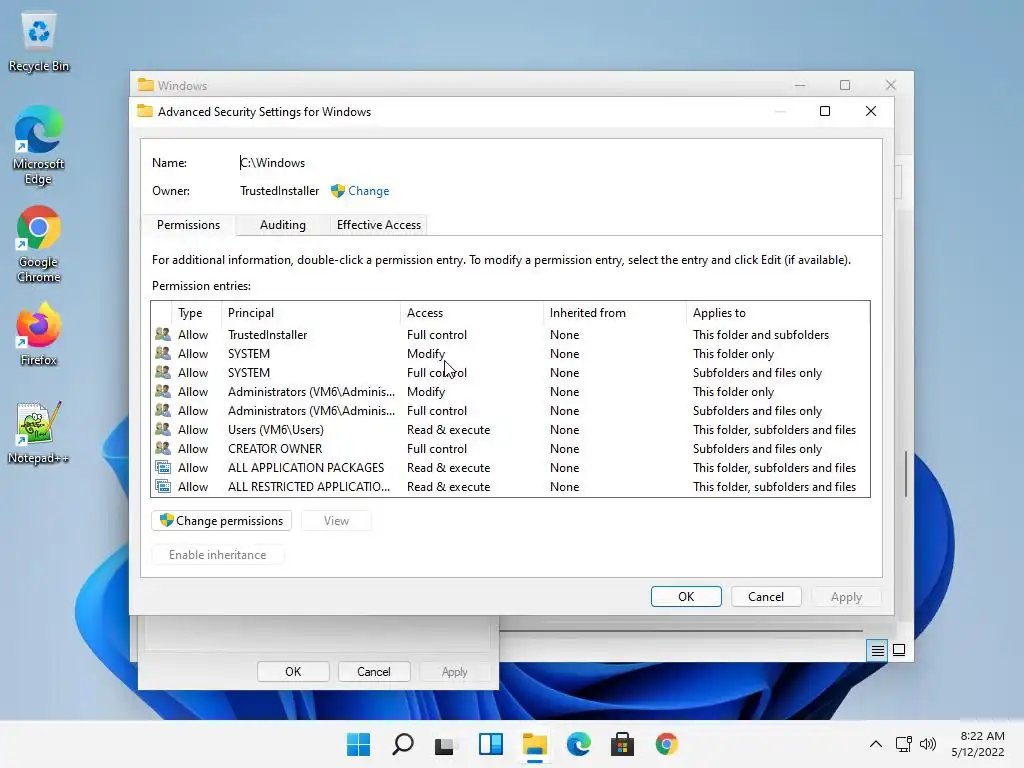The width and height of the screenshot is (1024, 768).
Task: Open Task View on the taskbar
Action: [445, 744]
